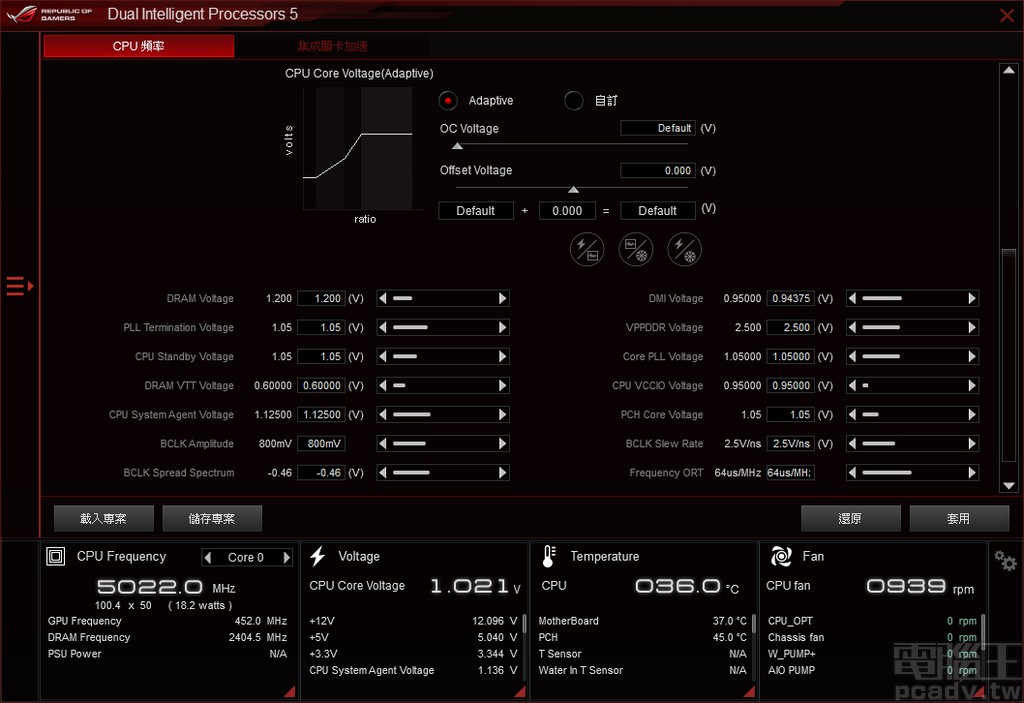Click the Offset Voltage slider handle
The height and width of the screenshot is (703, 1024).
click(573, 189)
